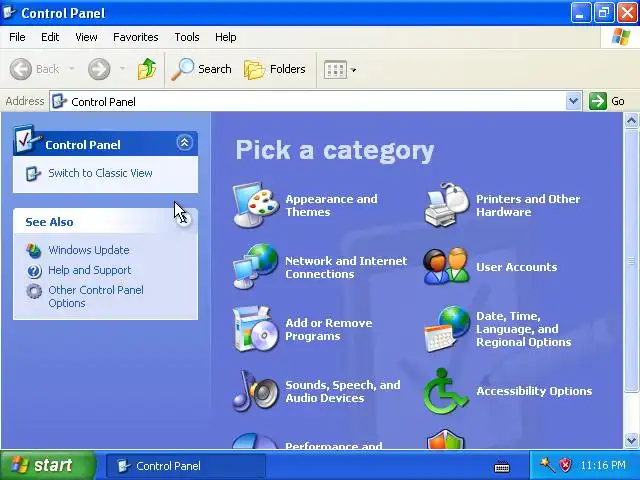Image resolution: width=640 pixels, height=480 pixels.
Task: Open Date, Time, Language calendar globe icon
Action: tap(447, 329)
